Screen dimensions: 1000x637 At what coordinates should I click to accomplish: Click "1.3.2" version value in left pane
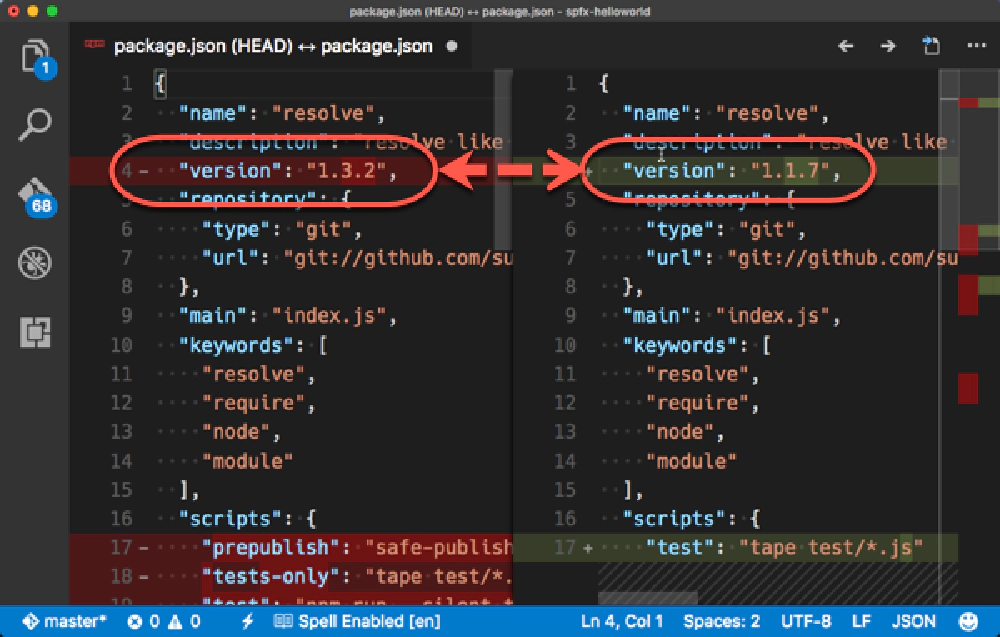(x=346, y=171)
